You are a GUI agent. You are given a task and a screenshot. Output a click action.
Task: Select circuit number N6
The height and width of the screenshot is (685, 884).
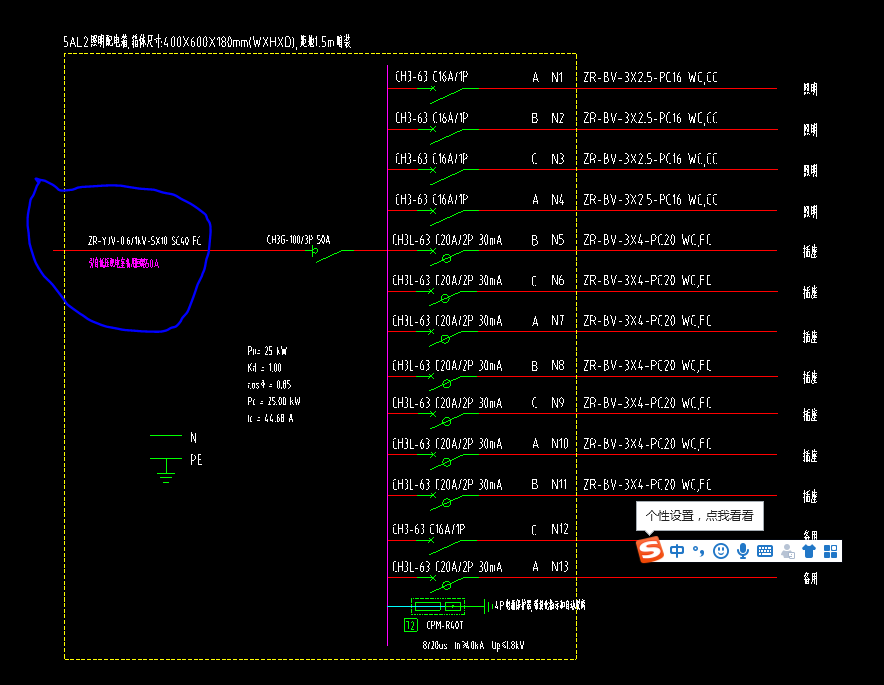tap(557, 280)
